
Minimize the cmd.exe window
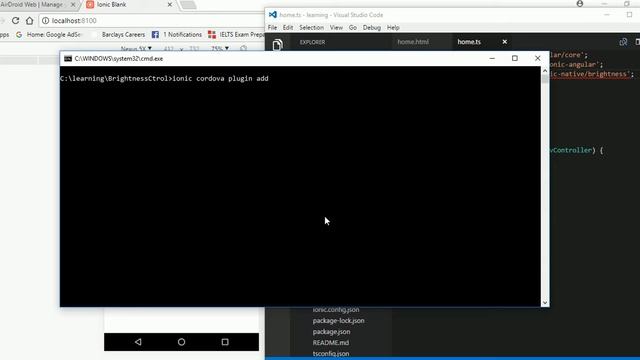pyautogui.click(x=492, y=58)
